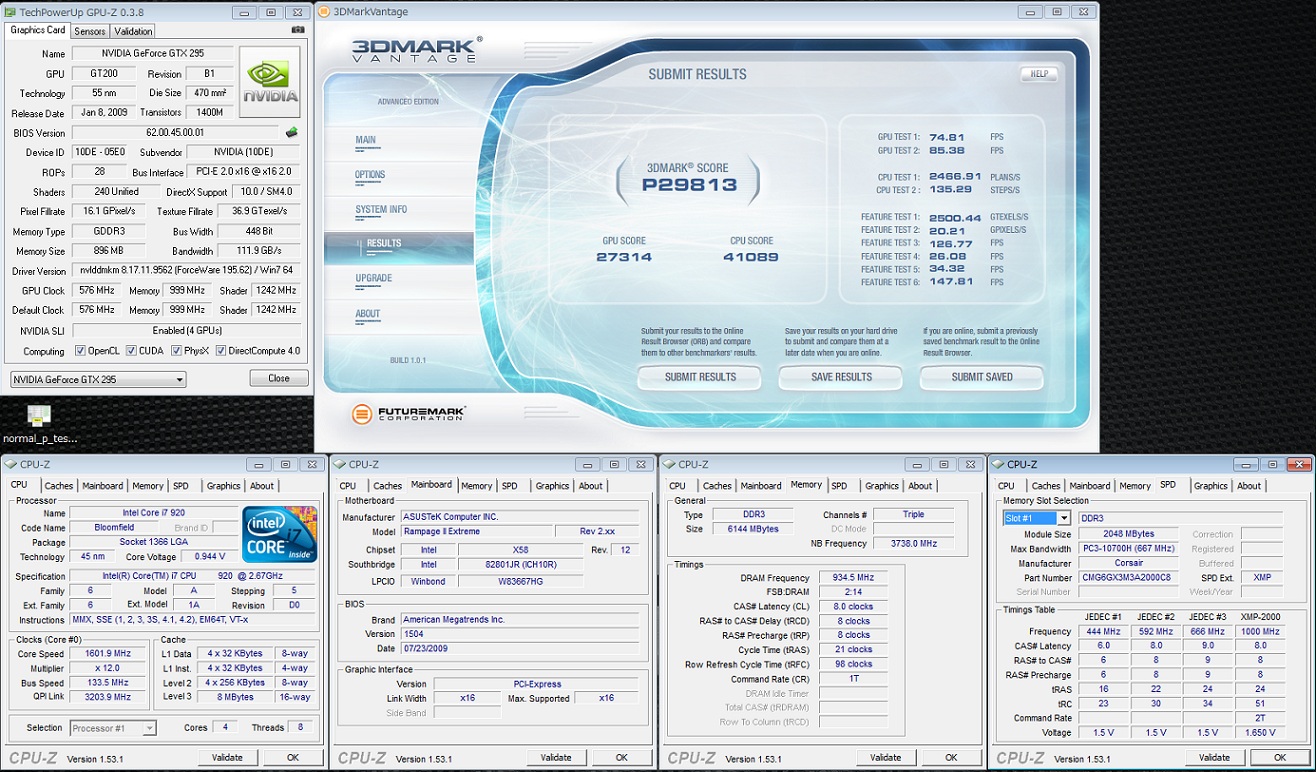Open the Processor #1 selection dropdown
This screenshot has height=772, width=1316.
coord(112,728)
